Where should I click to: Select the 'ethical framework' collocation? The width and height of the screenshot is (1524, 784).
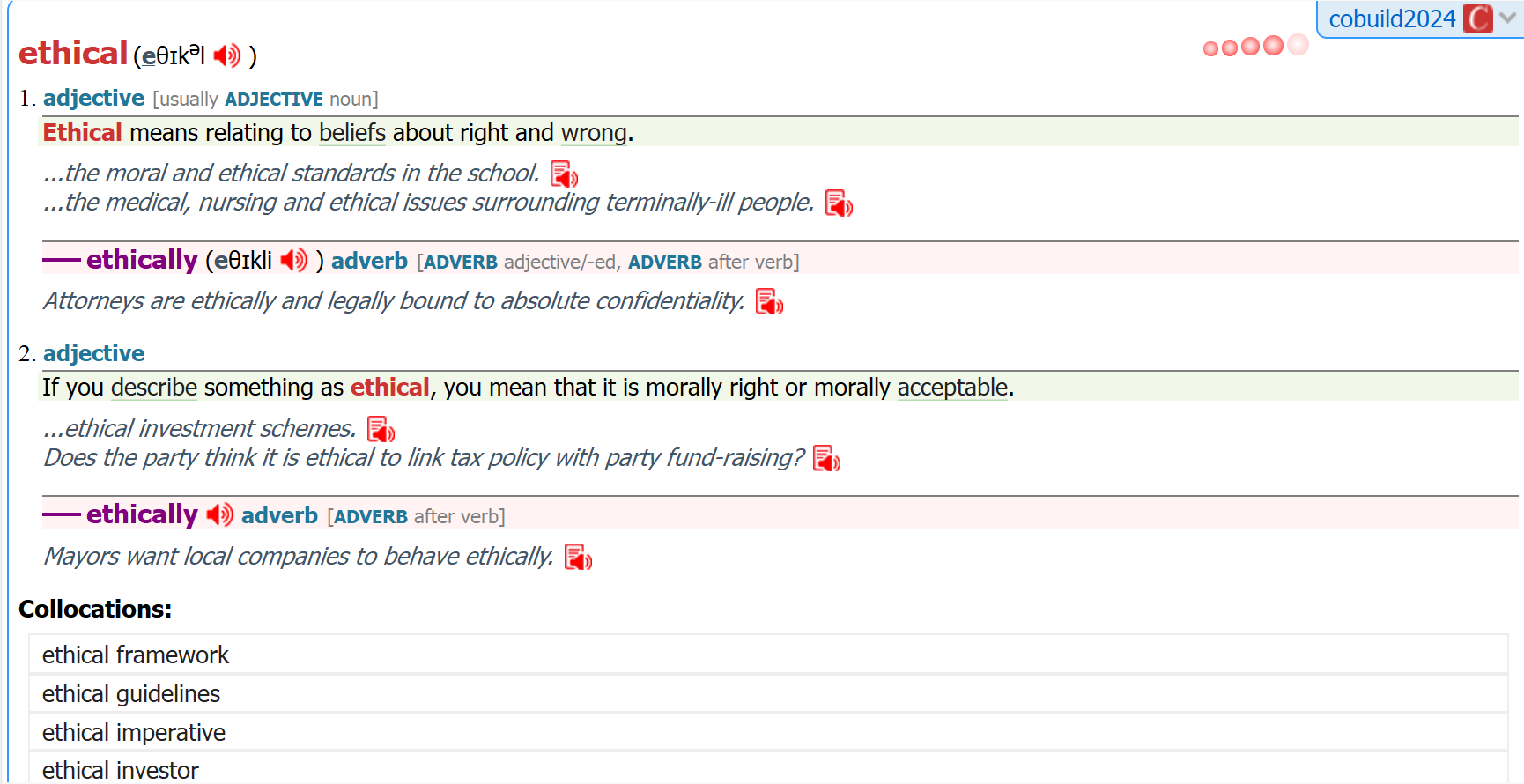click(x=136, y=655)
